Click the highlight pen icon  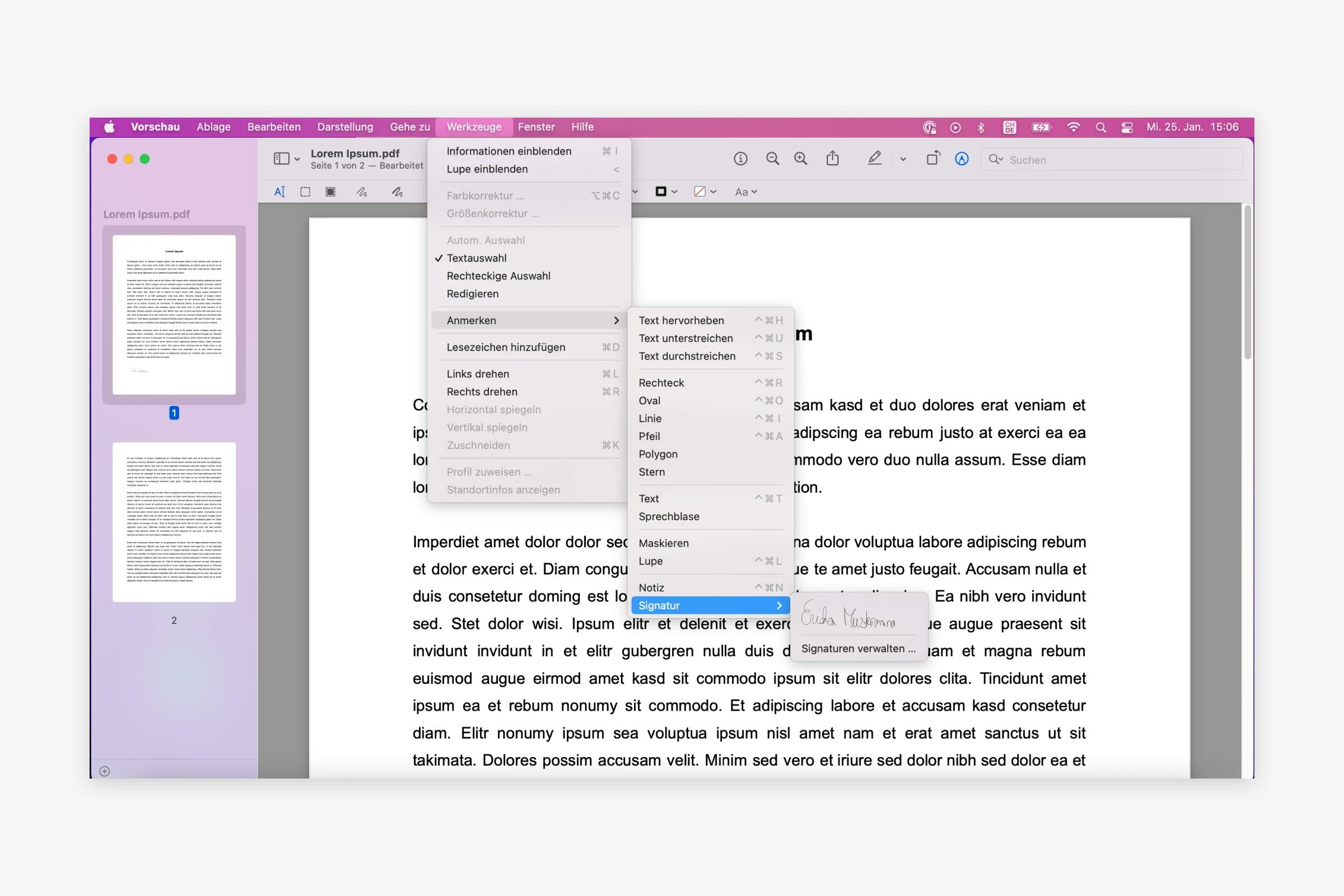click(x=874, y=158)
